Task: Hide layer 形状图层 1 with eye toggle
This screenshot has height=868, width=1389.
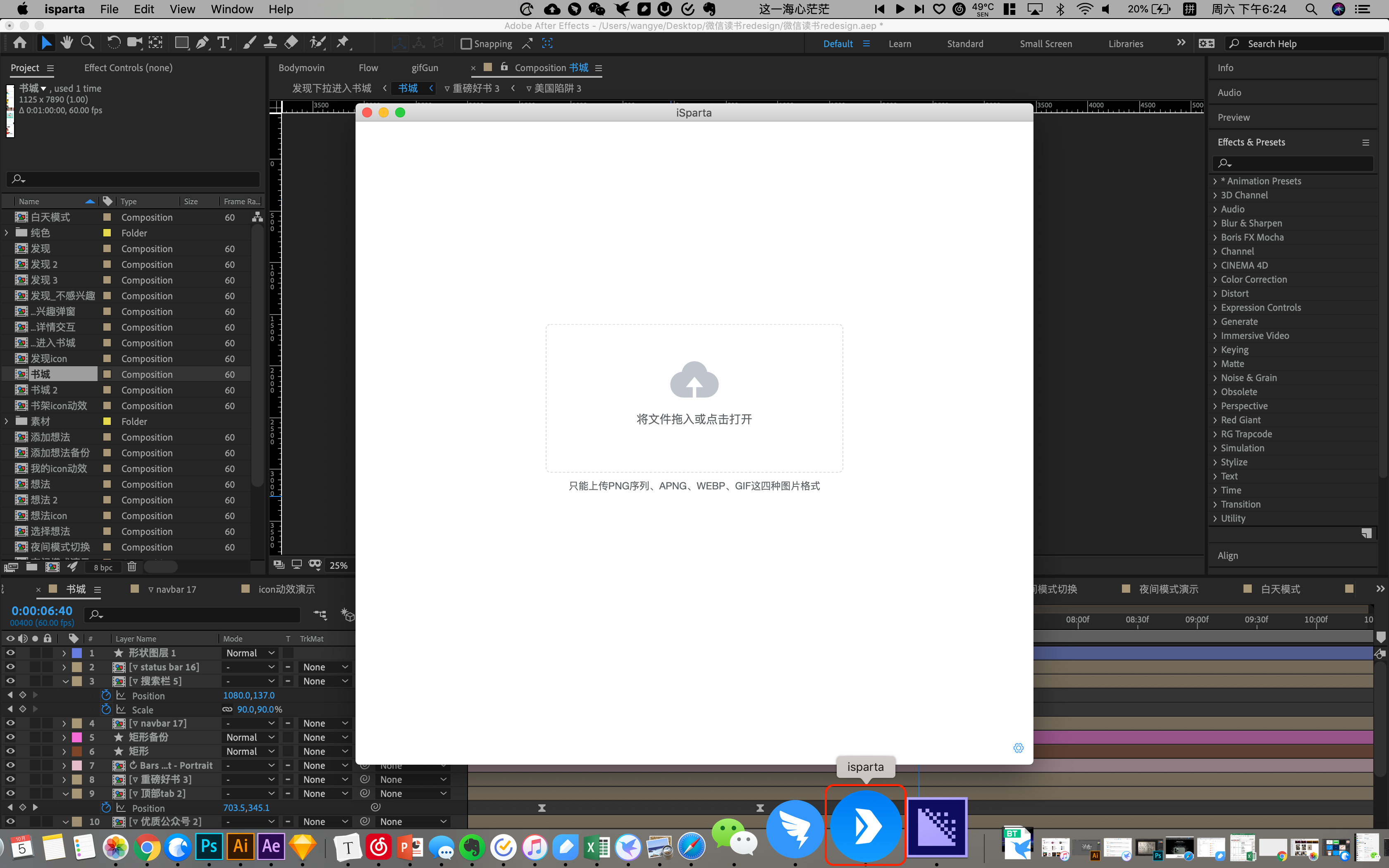Action: click(10, 653)
